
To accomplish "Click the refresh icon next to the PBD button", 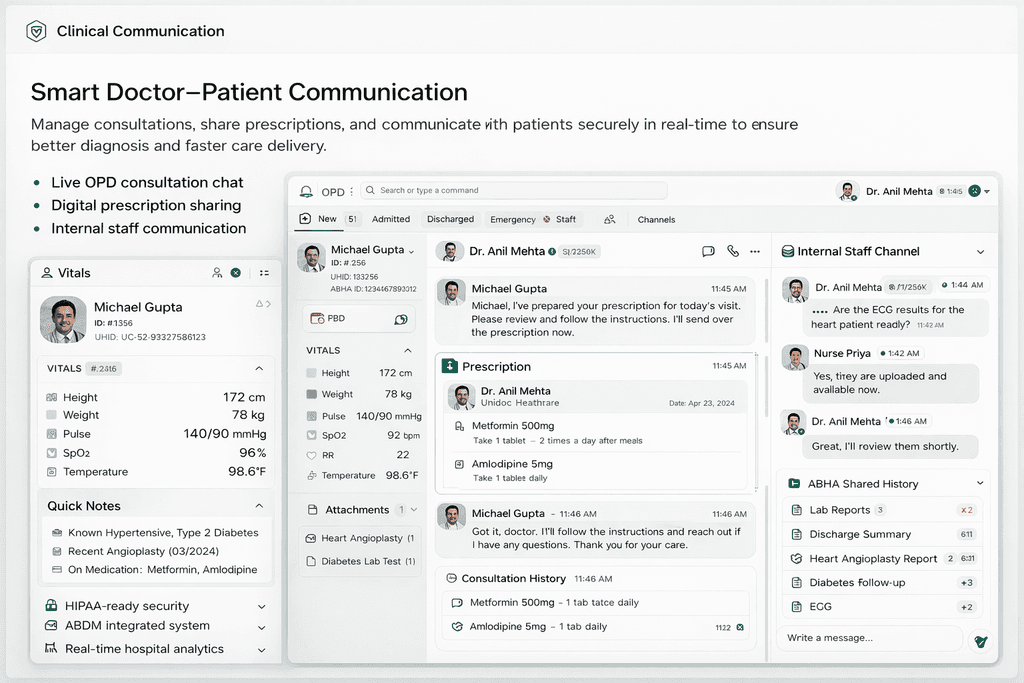I will click(x=400, y=317).
